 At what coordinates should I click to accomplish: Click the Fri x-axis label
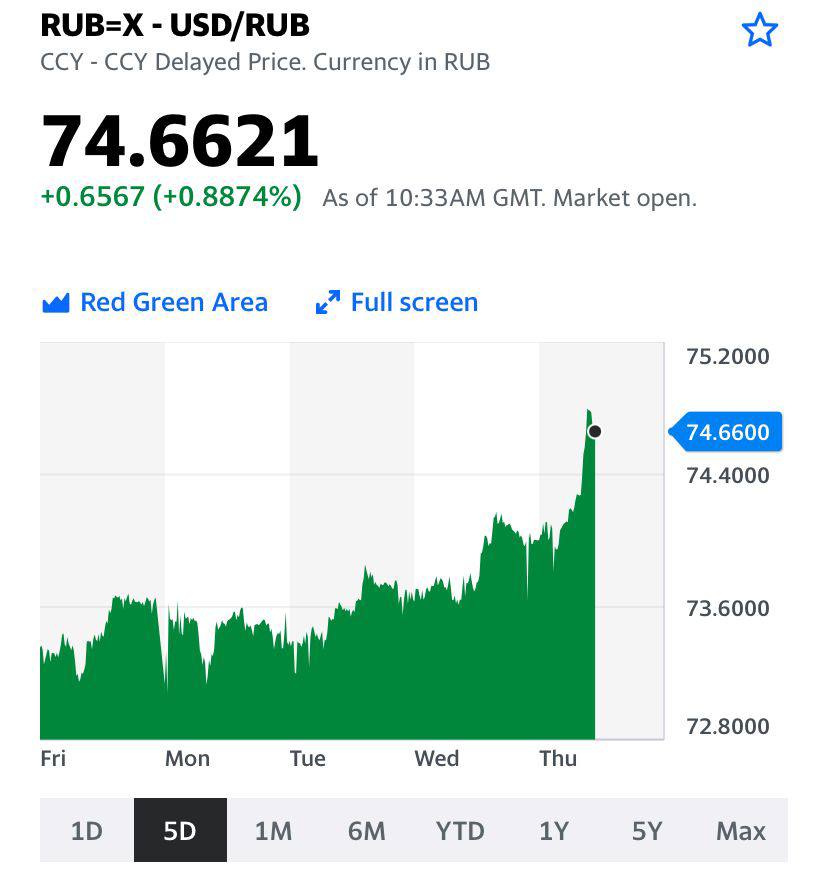pos(53,759)
